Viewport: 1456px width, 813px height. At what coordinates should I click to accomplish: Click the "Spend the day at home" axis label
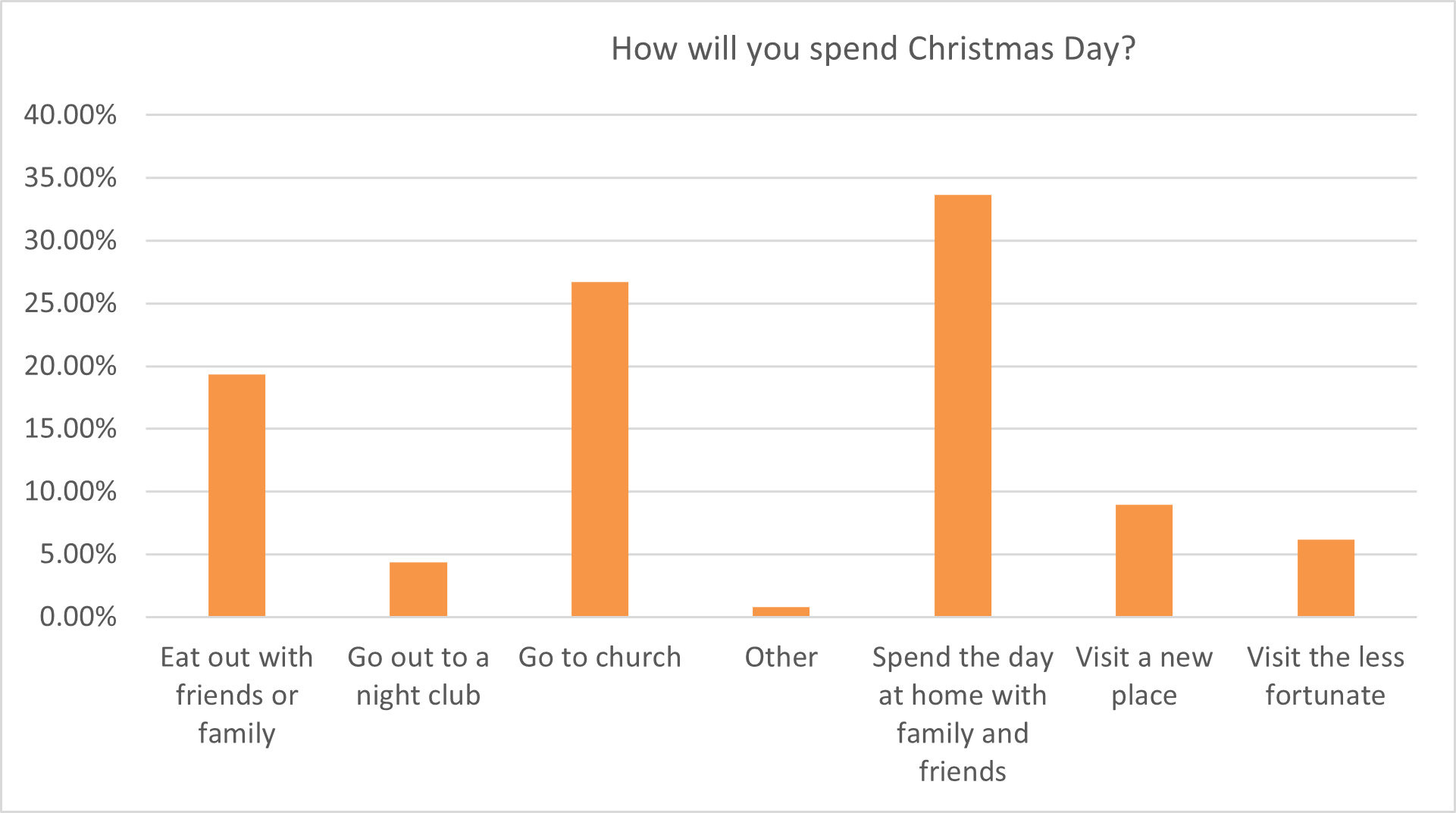click(963, 714)
